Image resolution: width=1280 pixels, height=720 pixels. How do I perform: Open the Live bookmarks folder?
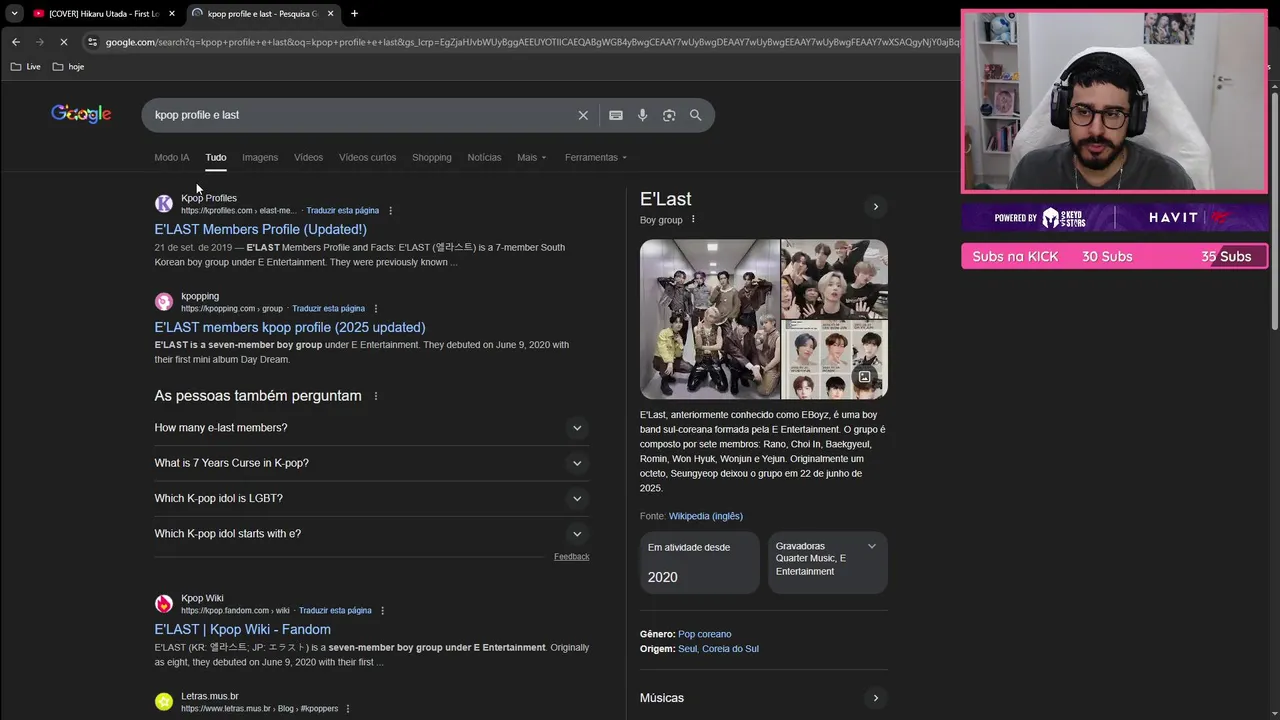pos(26,67)
